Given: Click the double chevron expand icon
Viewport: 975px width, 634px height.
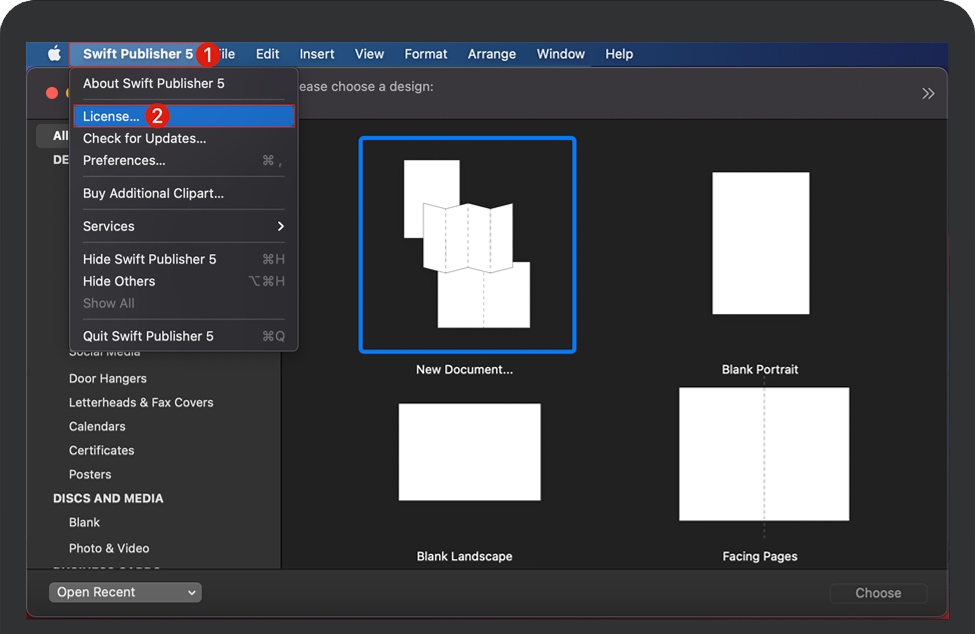Looking at the screenshot, I should click(928, 93).
